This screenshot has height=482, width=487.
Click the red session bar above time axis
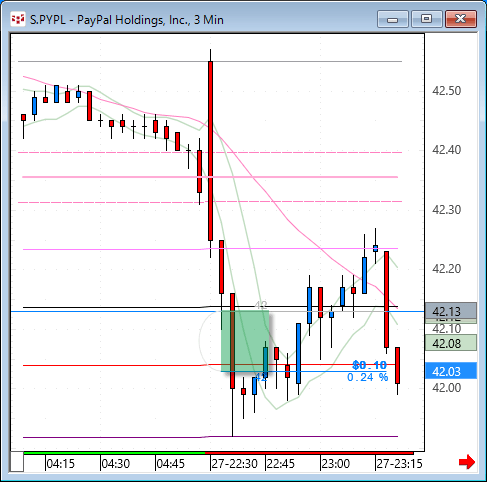[x=309, y=453]
